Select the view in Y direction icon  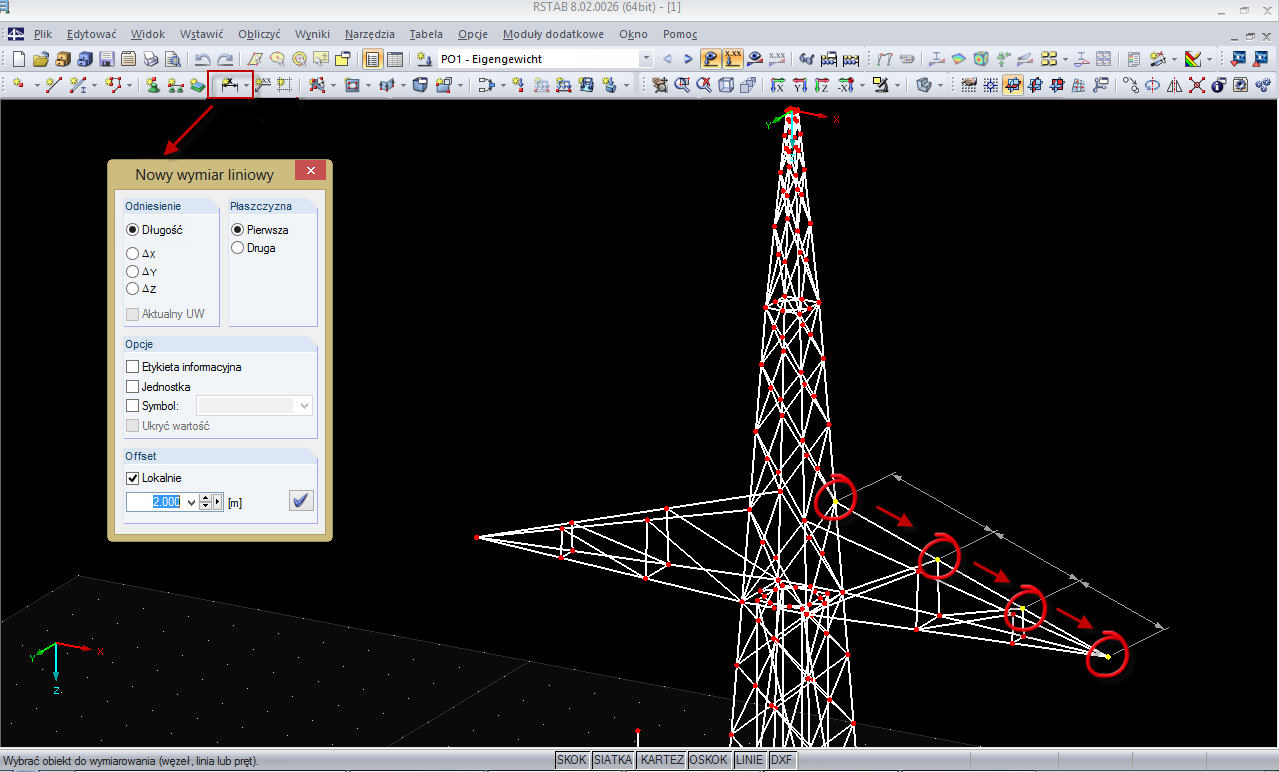click(799, 86)
